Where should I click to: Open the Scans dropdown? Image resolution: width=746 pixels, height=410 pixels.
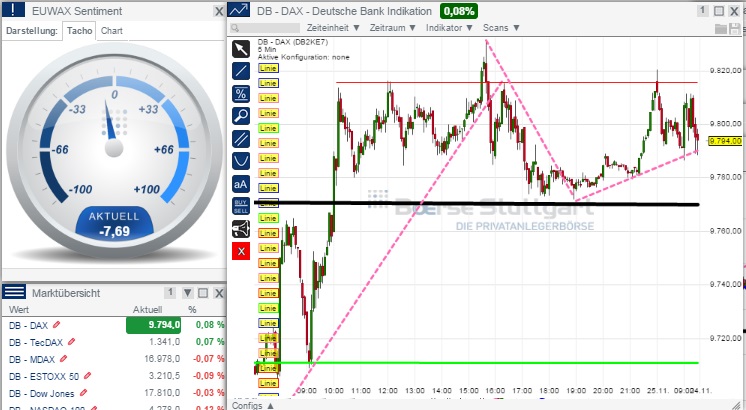point(501,28)
